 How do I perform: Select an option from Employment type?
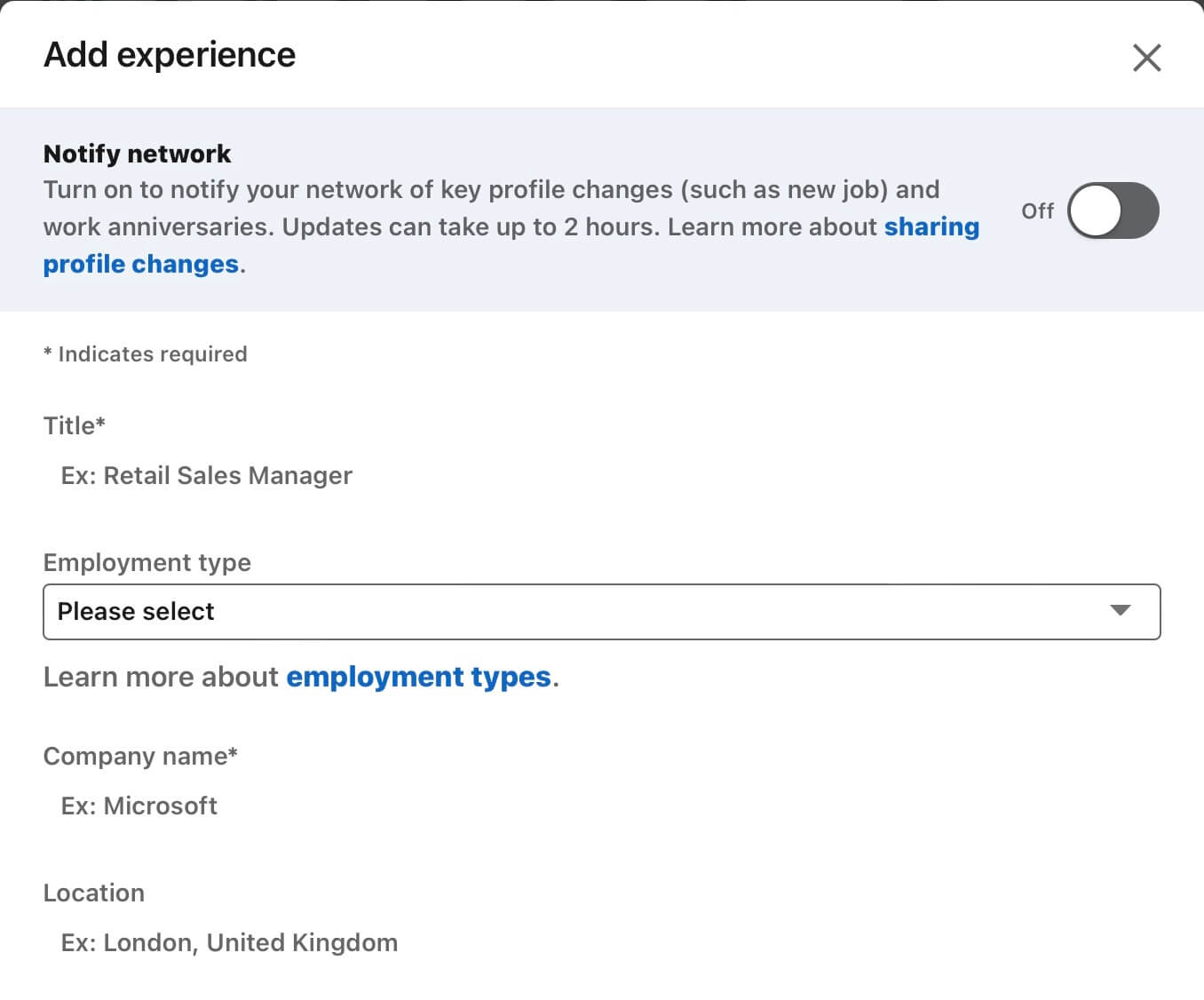click(x=602, y=611)
